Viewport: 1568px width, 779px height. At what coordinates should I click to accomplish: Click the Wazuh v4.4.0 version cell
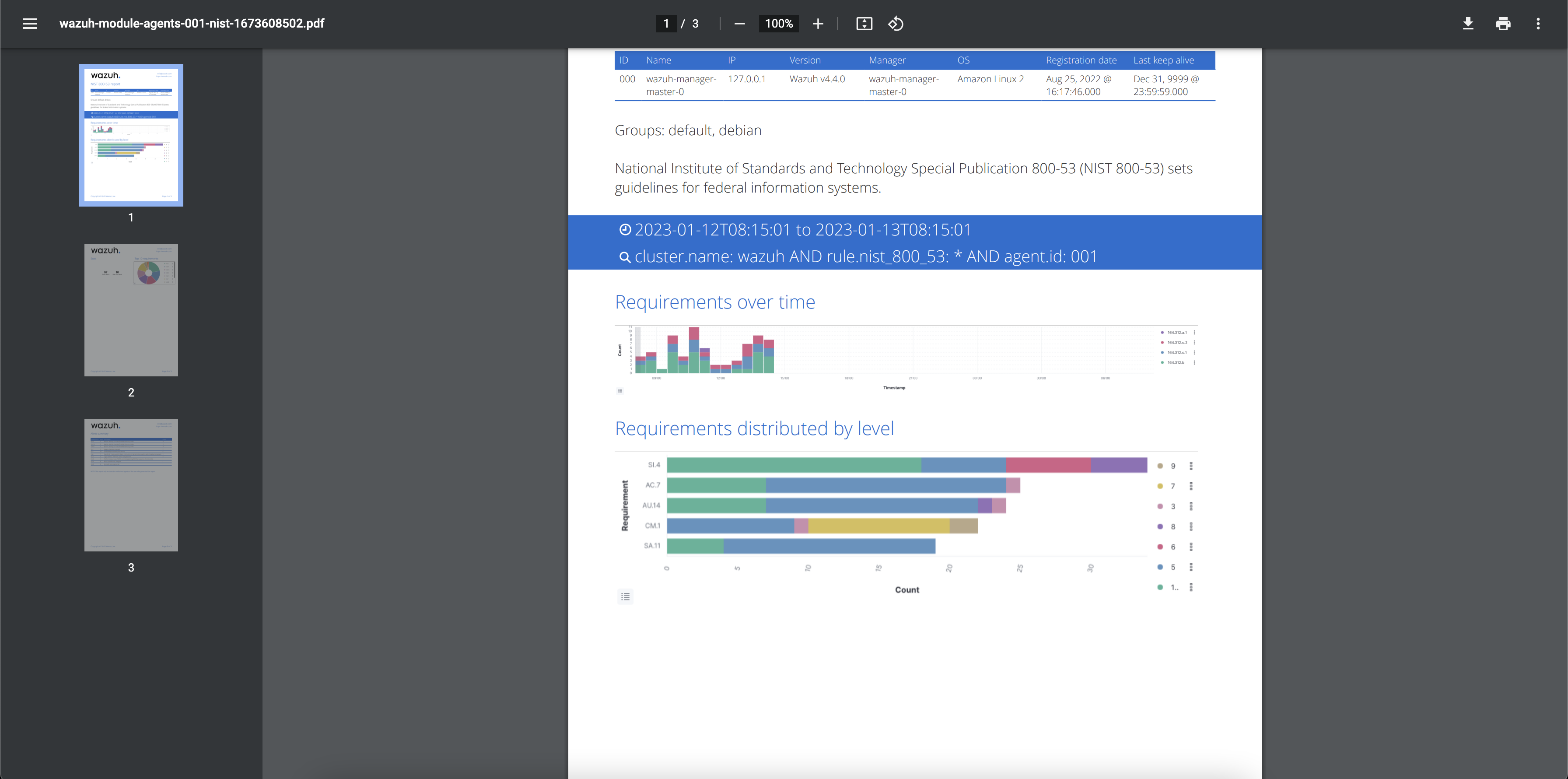click(817, 79)
